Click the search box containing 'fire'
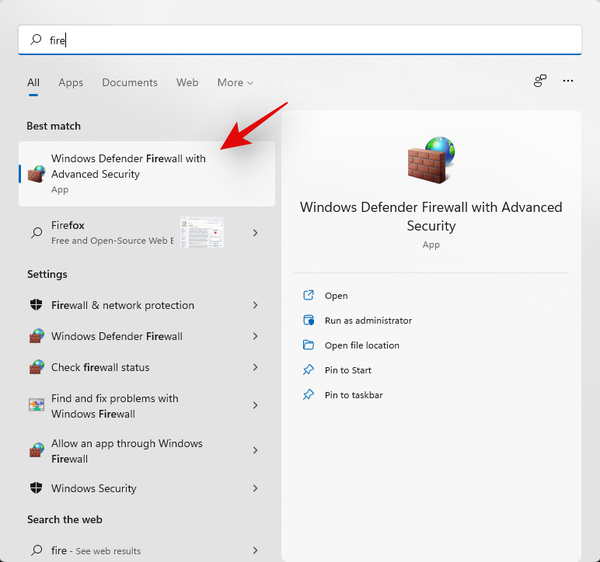This screenshot has height=562, width=600. [300, 40]
